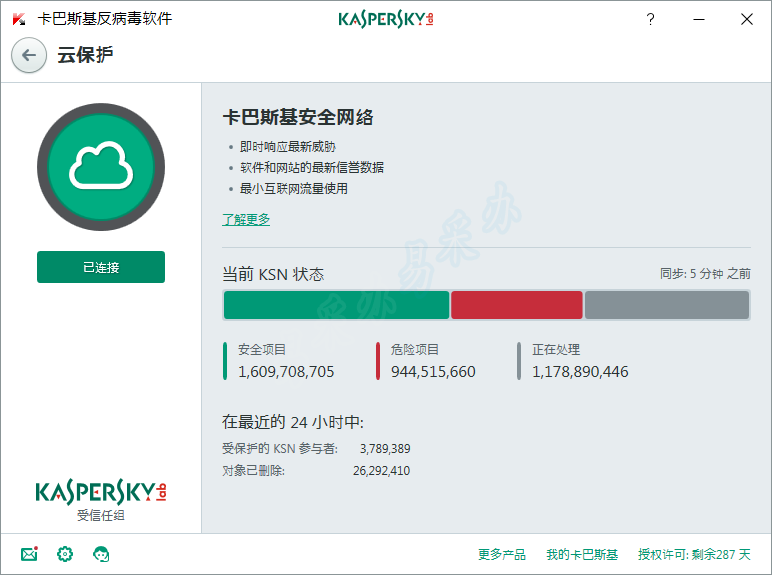772x575 pixels.
Task: Click the 已连接 button
Action: (101, 267)
